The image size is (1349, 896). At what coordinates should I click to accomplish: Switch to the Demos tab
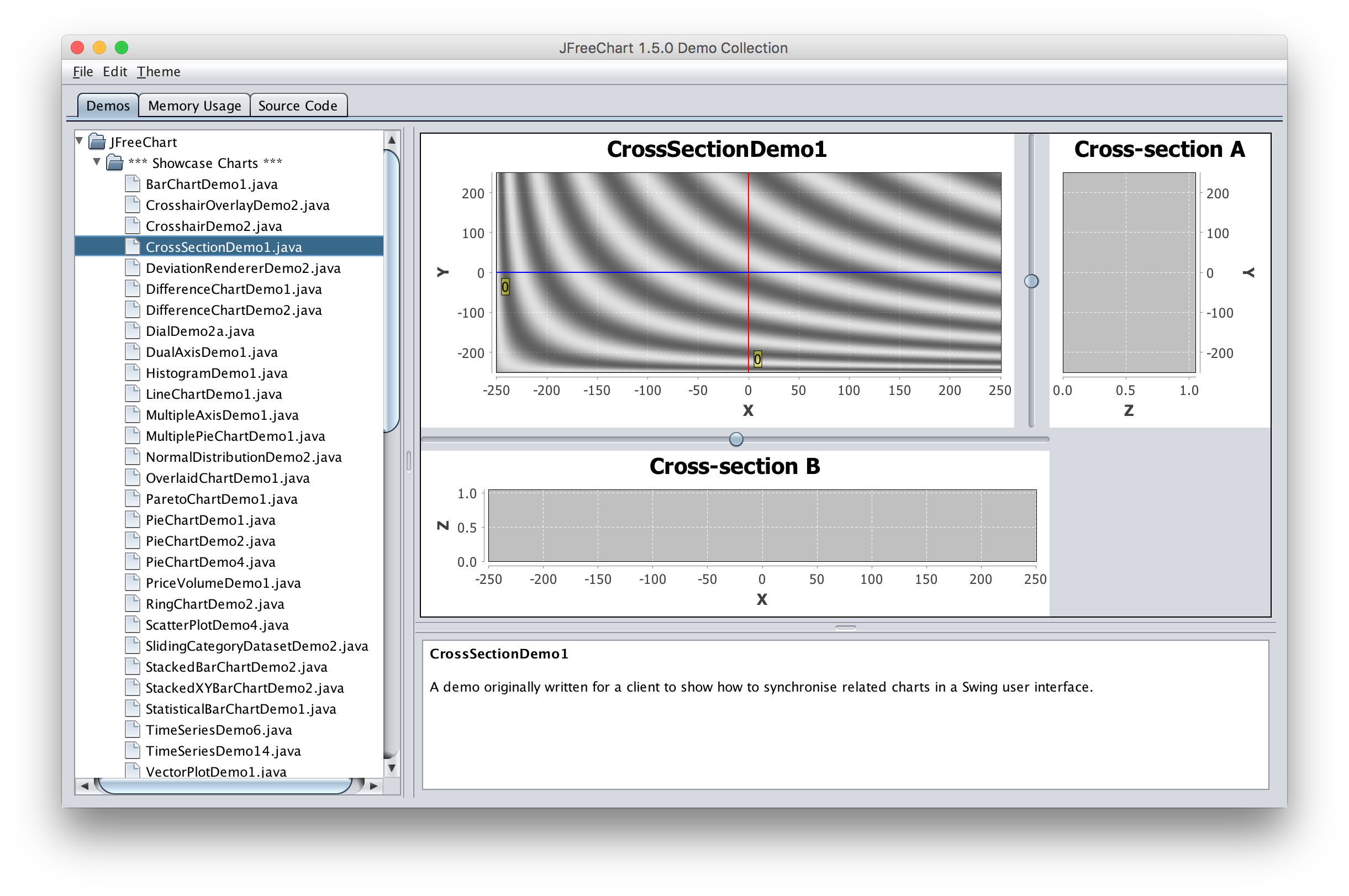(108, 106)
